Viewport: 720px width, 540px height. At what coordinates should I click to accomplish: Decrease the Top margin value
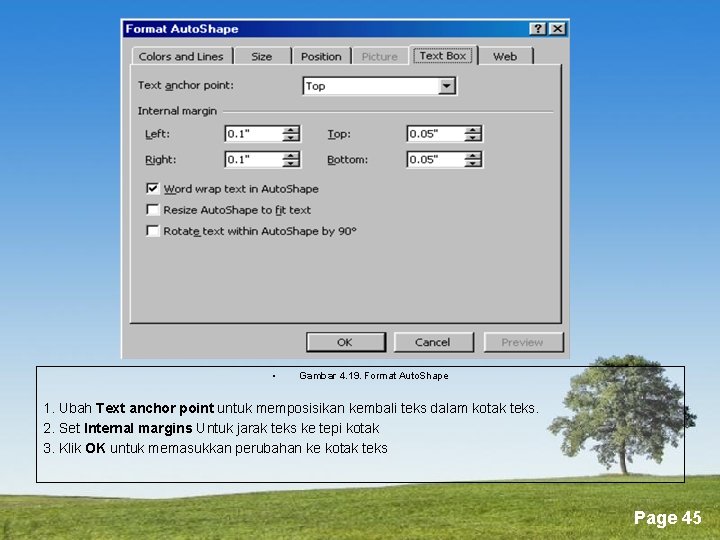(x=472, y=137)
